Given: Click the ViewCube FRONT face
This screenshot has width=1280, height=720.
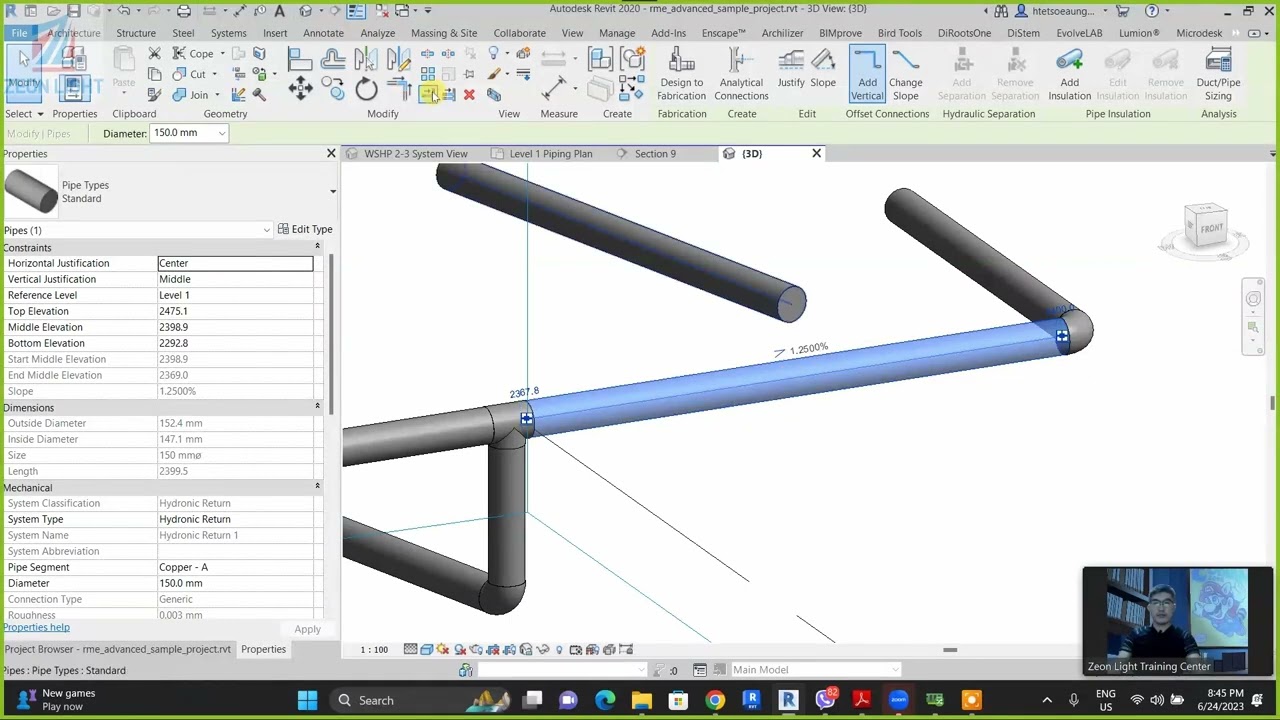Looking at the screenshot, I should point(1210,228).
